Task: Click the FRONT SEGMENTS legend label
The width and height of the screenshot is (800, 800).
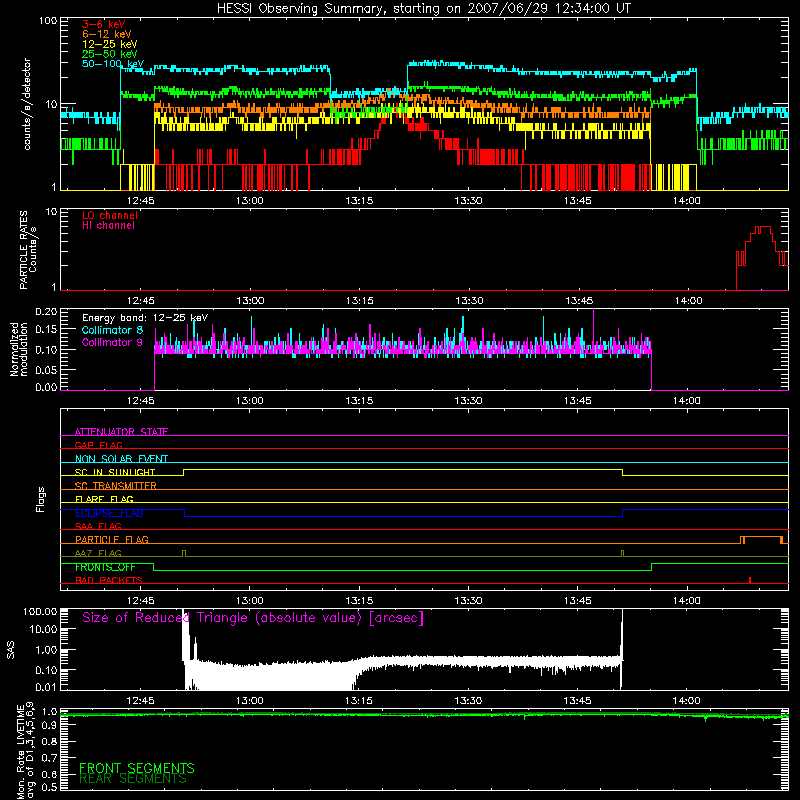Action: pyautogui.click(x=137, y=768)
